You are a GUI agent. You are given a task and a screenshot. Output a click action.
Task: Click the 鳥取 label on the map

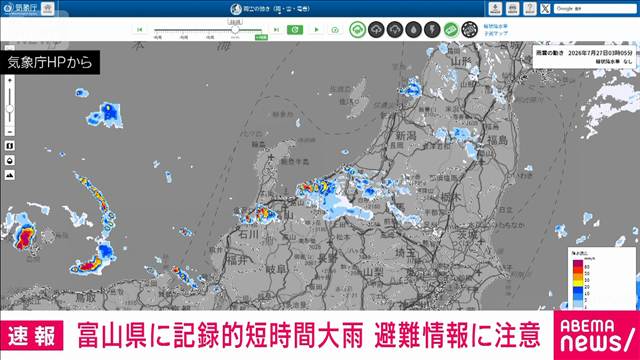click(85, 298)
